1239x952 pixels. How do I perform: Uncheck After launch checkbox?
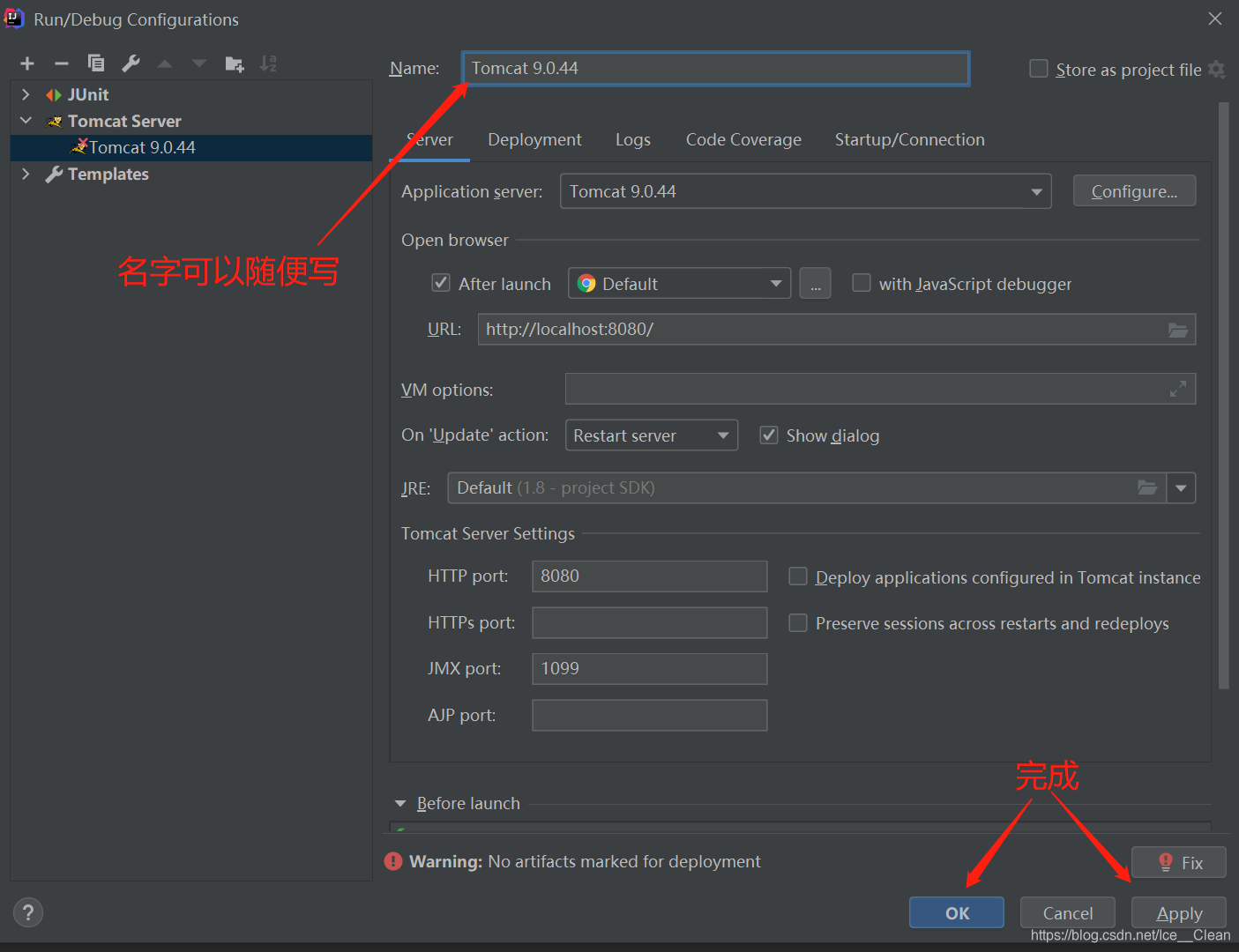coord(441,283)
